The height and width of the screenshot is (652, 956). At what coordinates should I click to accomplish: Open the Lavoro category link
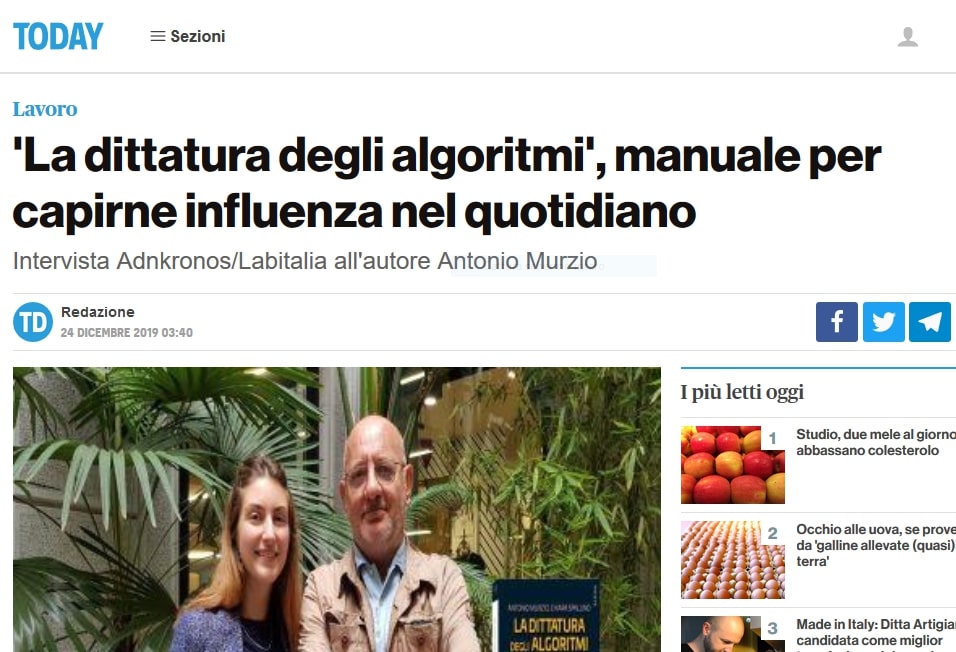click(45, 109)
